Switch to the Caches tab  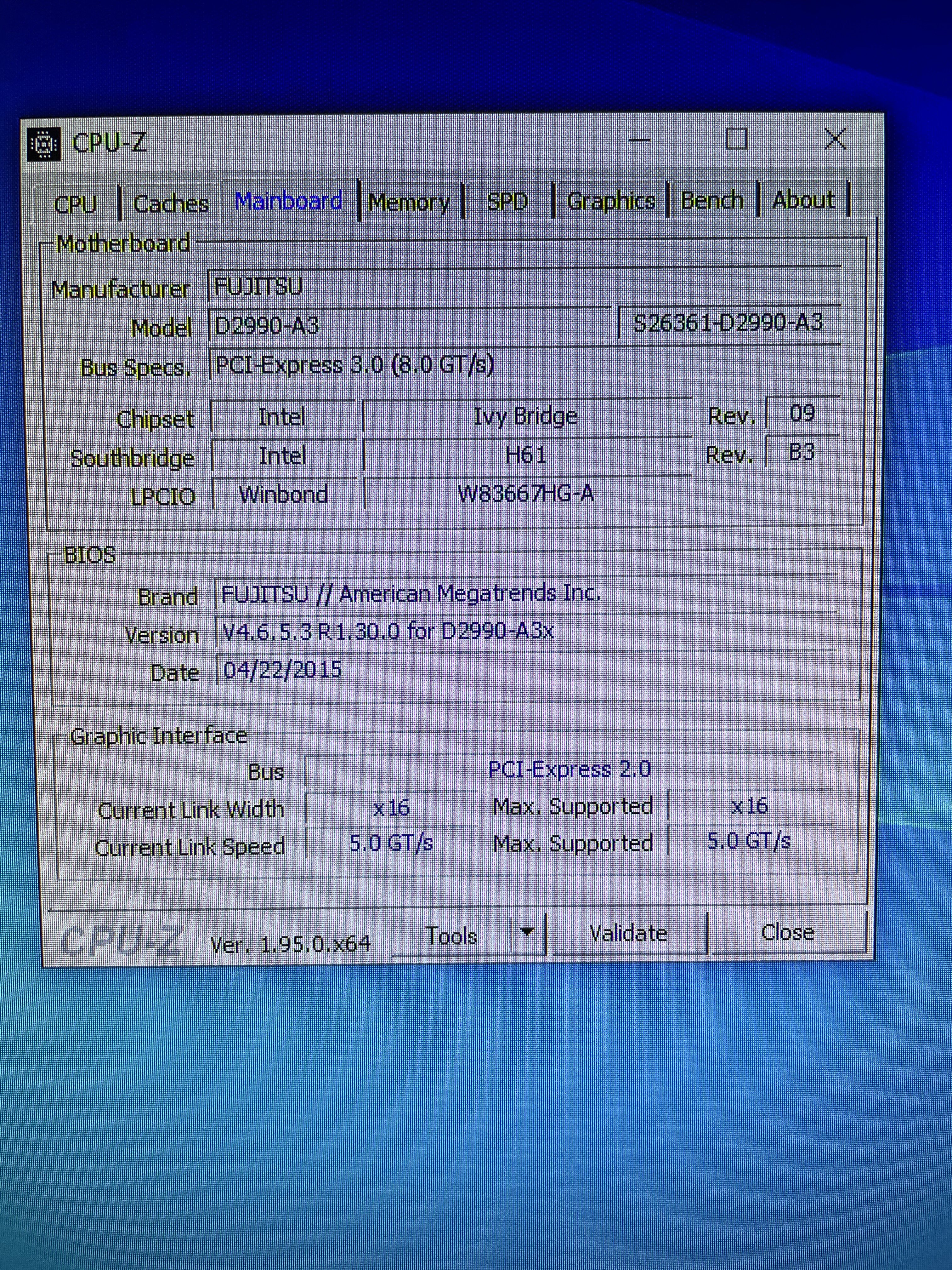(x=170, y=203)
